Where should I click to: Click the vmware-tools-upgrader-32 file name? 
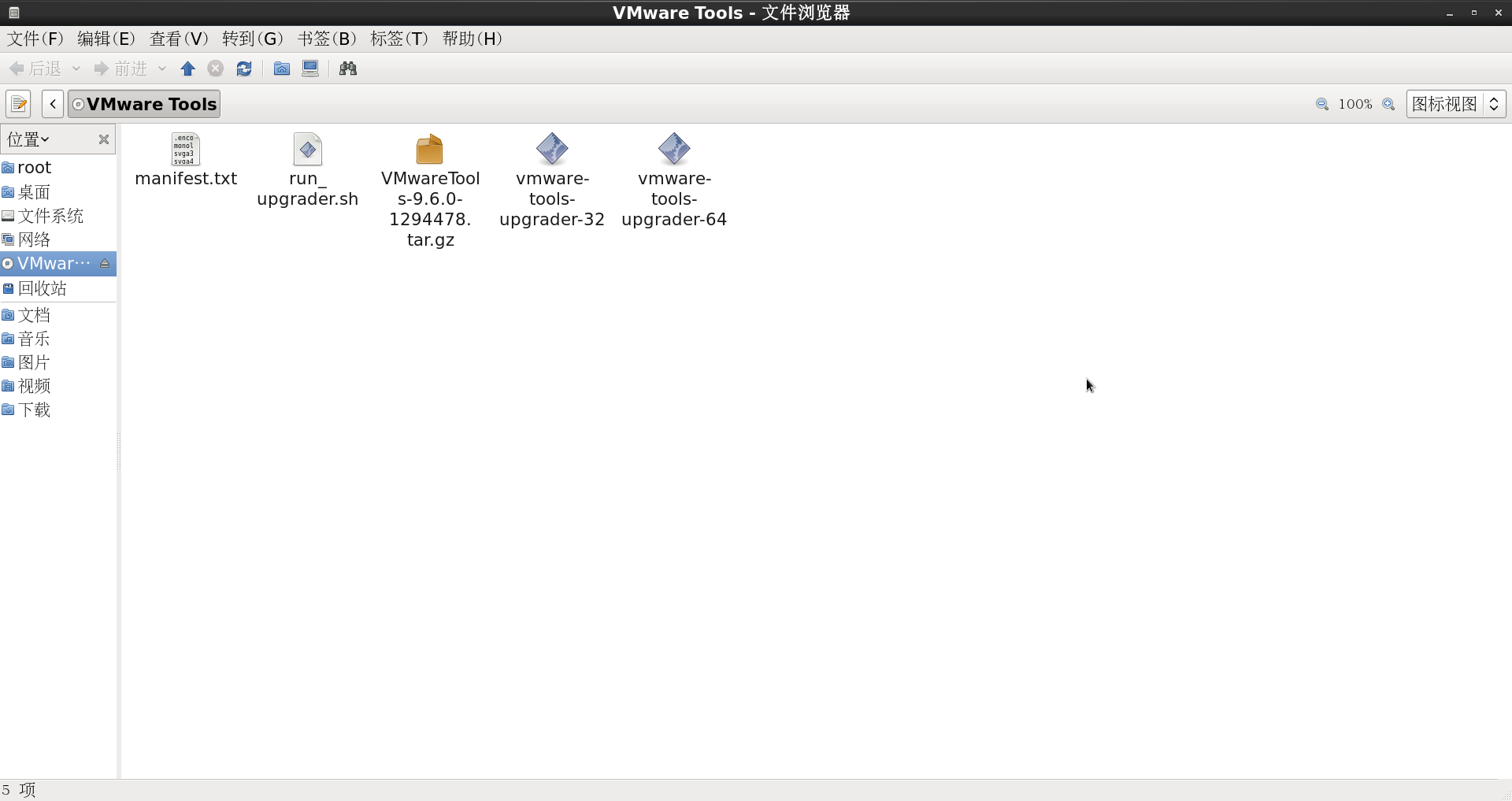click(x=552, y=199)
